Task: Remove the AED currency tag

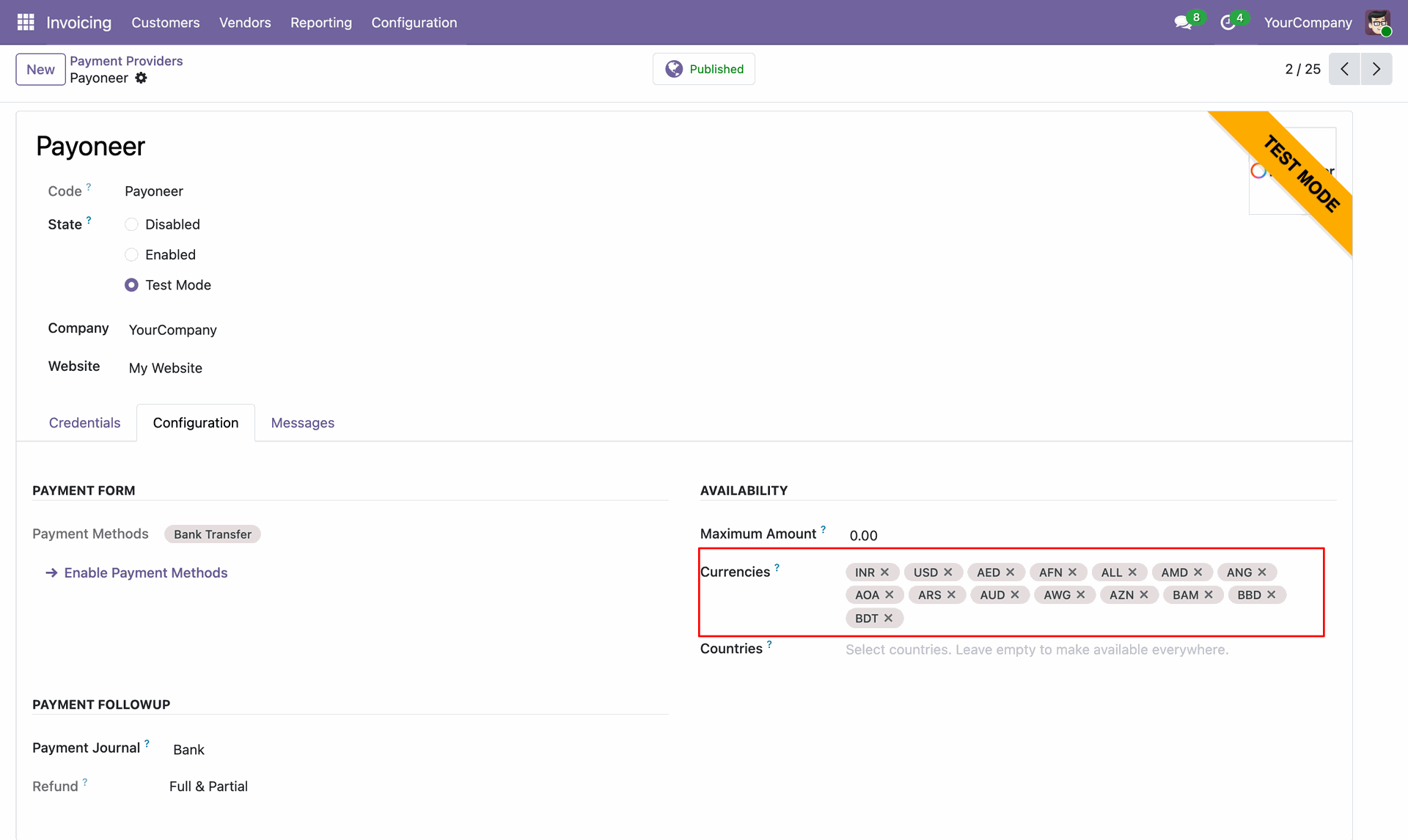Action: [1011, 572]
